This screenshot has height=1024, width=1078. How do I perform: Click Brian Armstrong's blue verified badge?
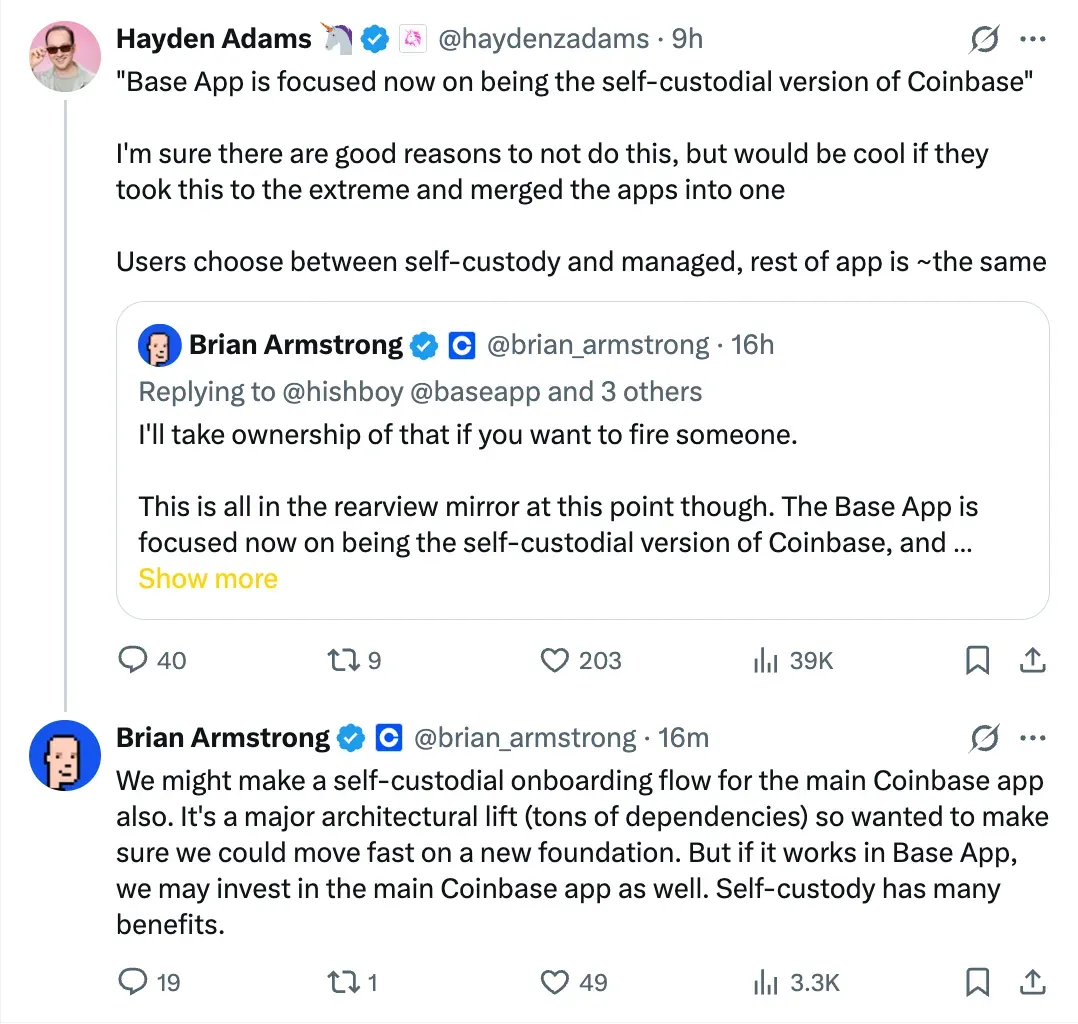pos(349,737)
